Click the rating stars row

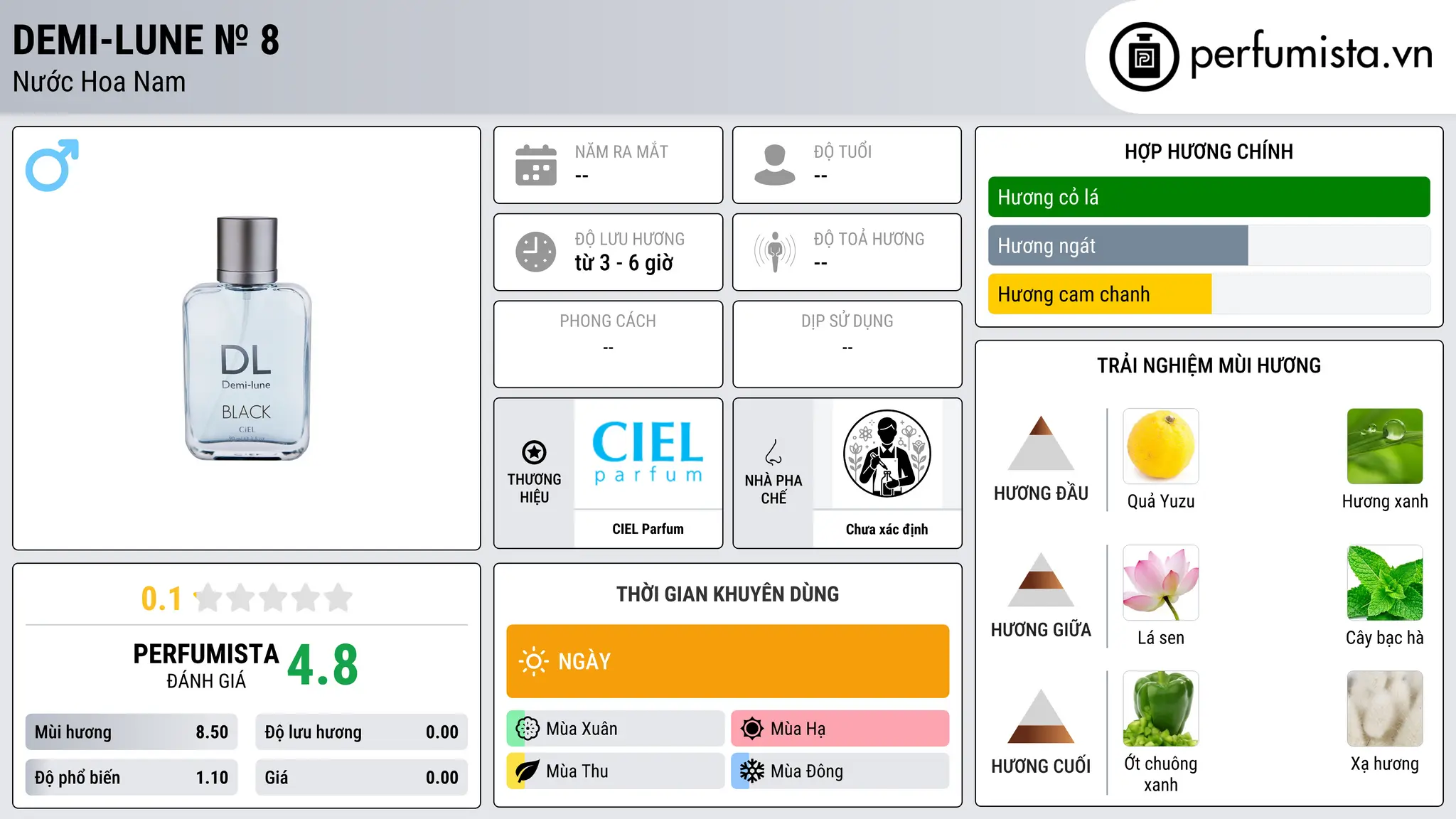point(273,598)
